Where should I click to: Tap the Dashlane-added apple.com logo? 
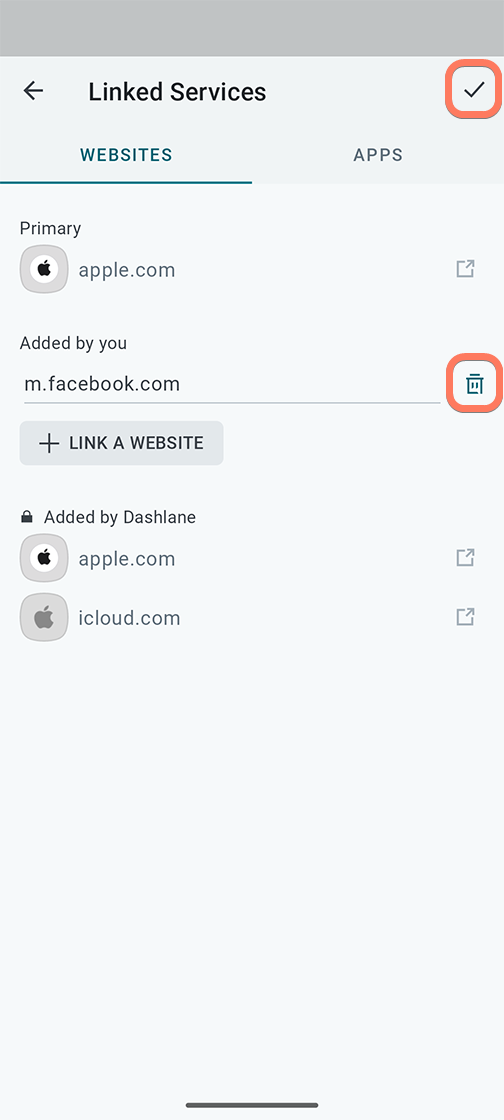point(44,558)
